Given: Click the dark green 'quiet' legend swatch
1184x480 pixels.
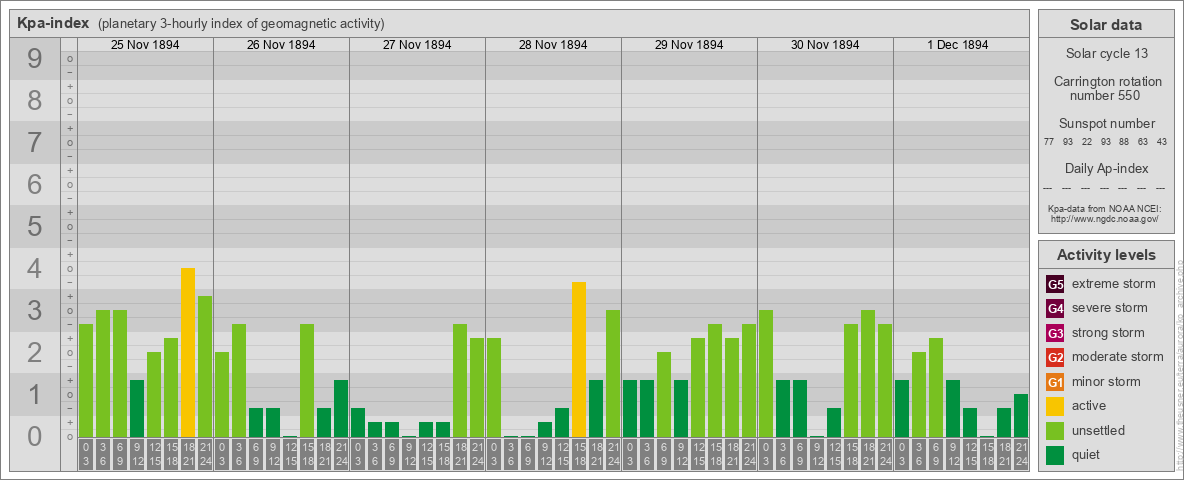Looking at the screenshot, I should tap(1055, 455).
